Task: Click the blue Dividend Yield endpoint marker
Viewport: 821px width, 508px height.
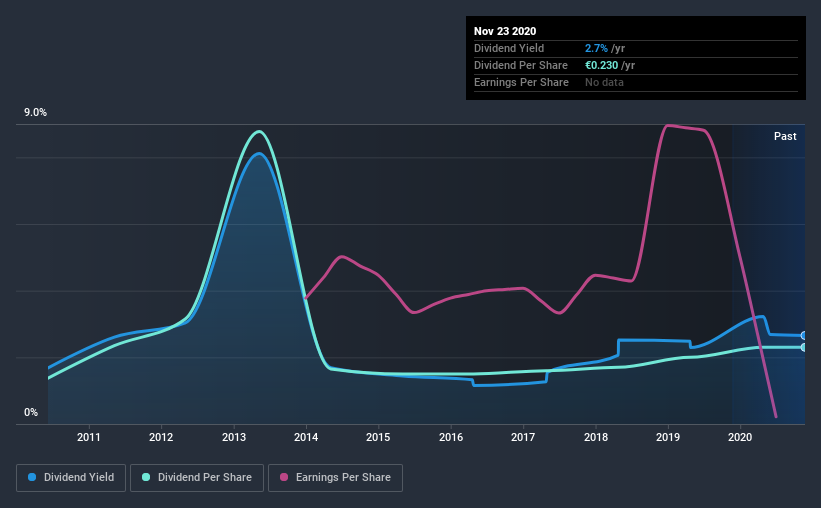Action: (804, 335)
